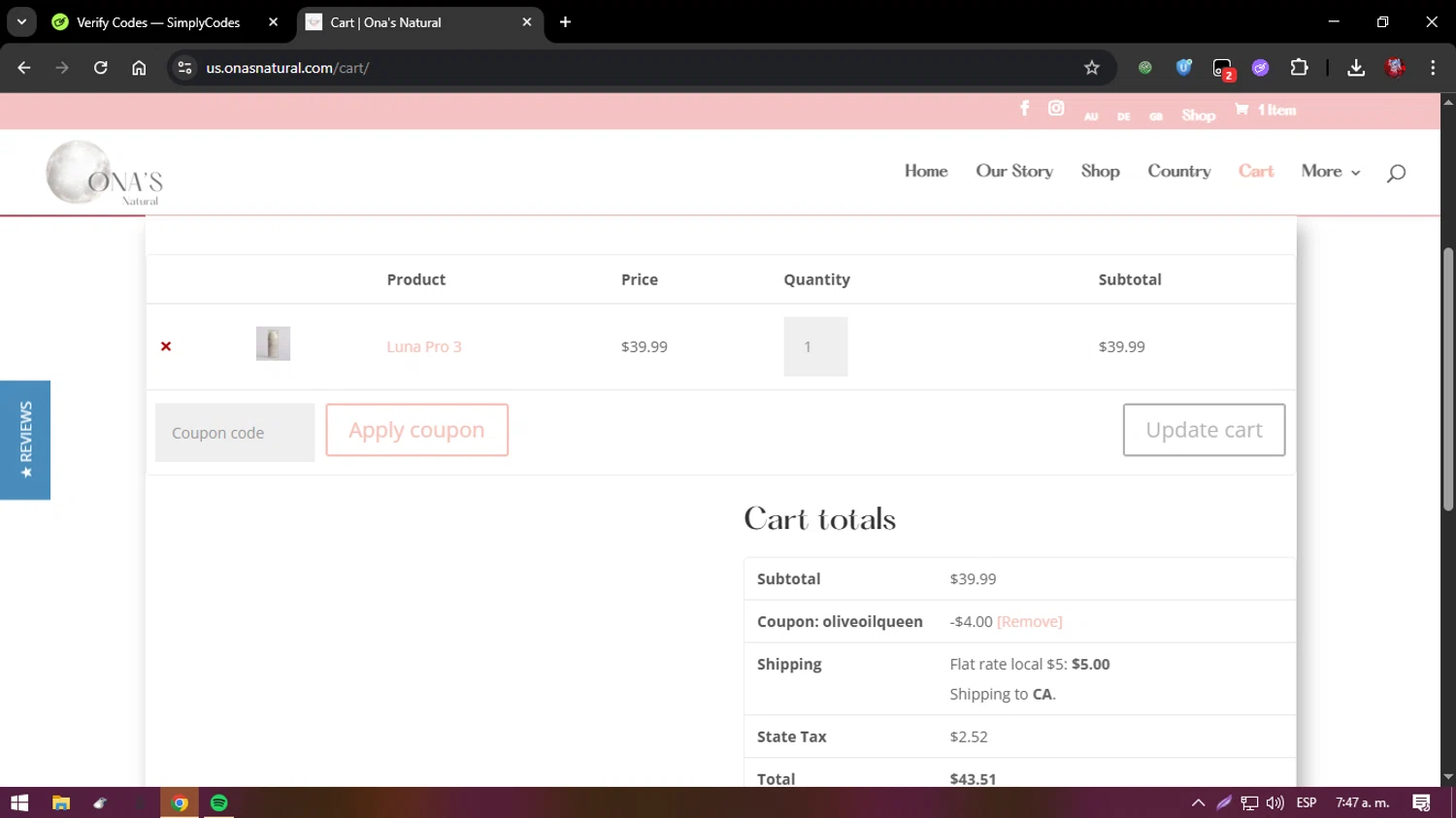Open the Luna Pro 3 product link

[x=424, y=346]
